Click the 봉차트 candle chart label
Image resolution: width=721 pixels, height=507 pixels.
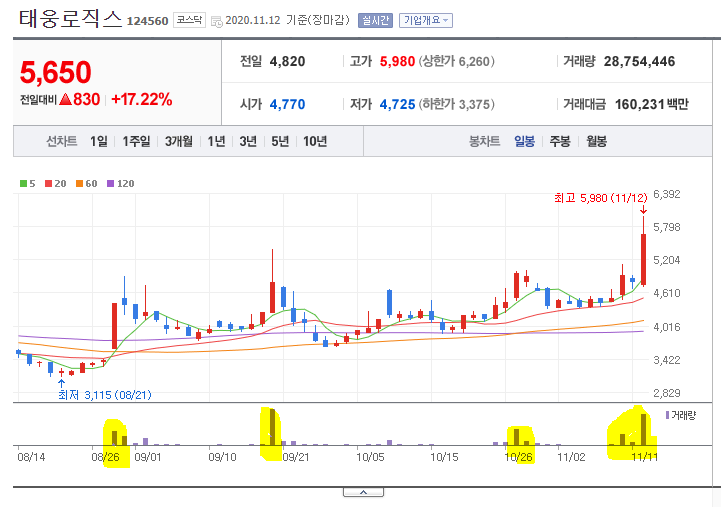point(484,141)
